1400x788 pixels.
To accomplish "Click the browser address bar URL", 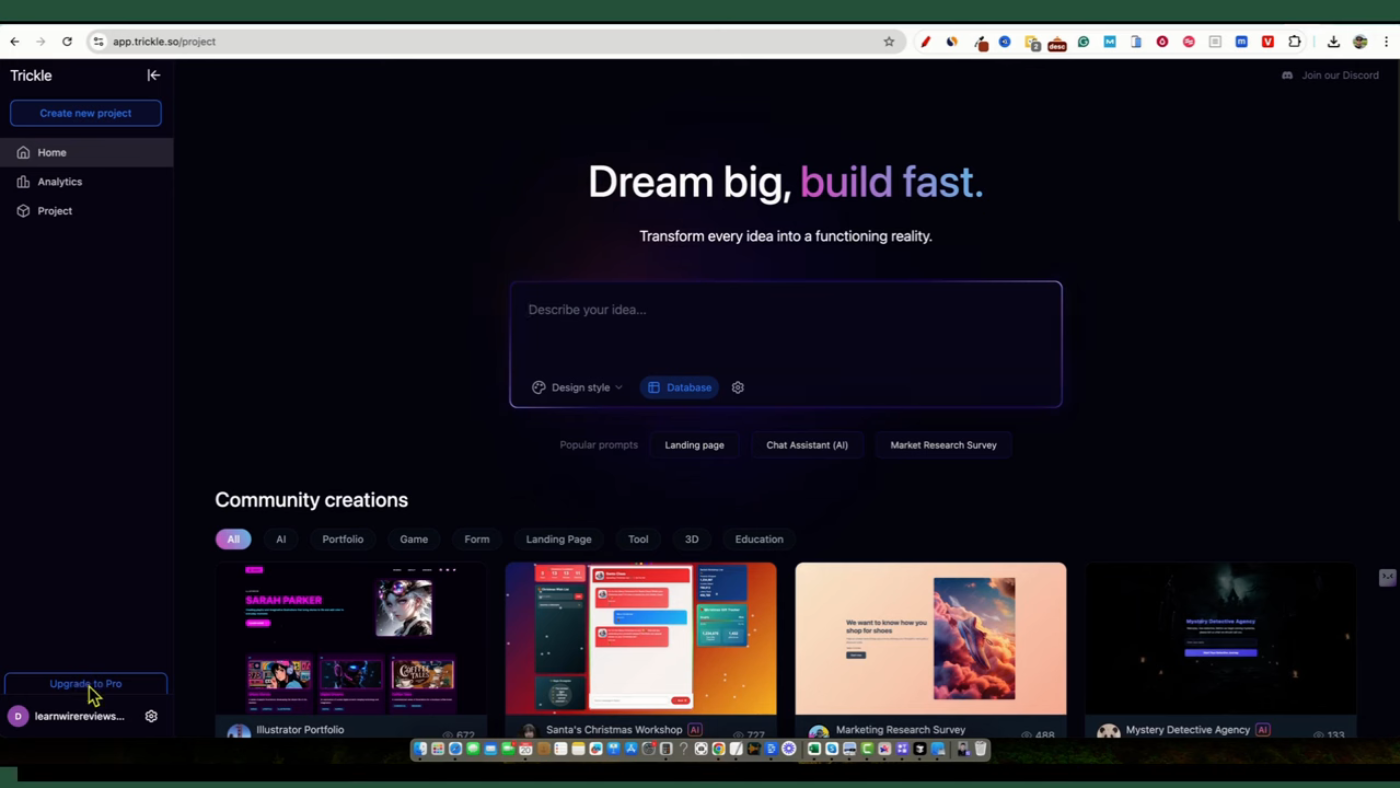I will 164,42.
